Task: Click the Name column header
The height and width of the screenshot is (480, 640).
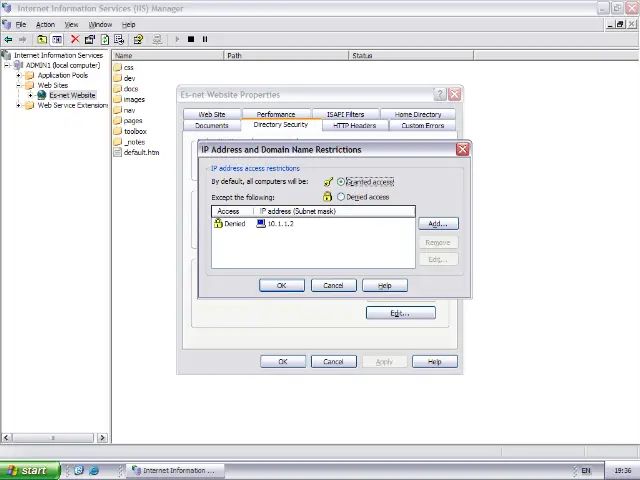Action: pos(168,56)
